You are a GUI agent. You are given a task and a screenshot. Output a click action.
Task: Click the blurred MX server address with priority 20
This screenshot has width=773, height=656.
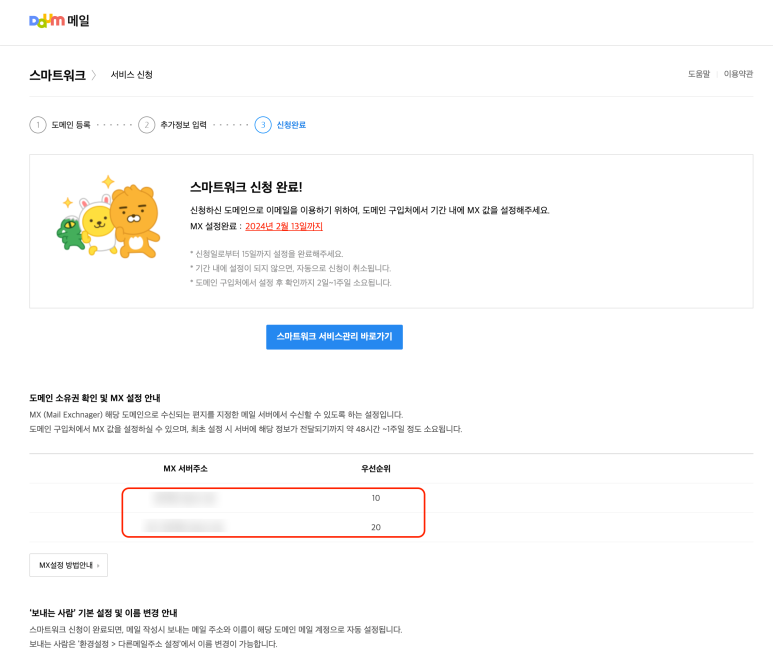click(185, 526)
